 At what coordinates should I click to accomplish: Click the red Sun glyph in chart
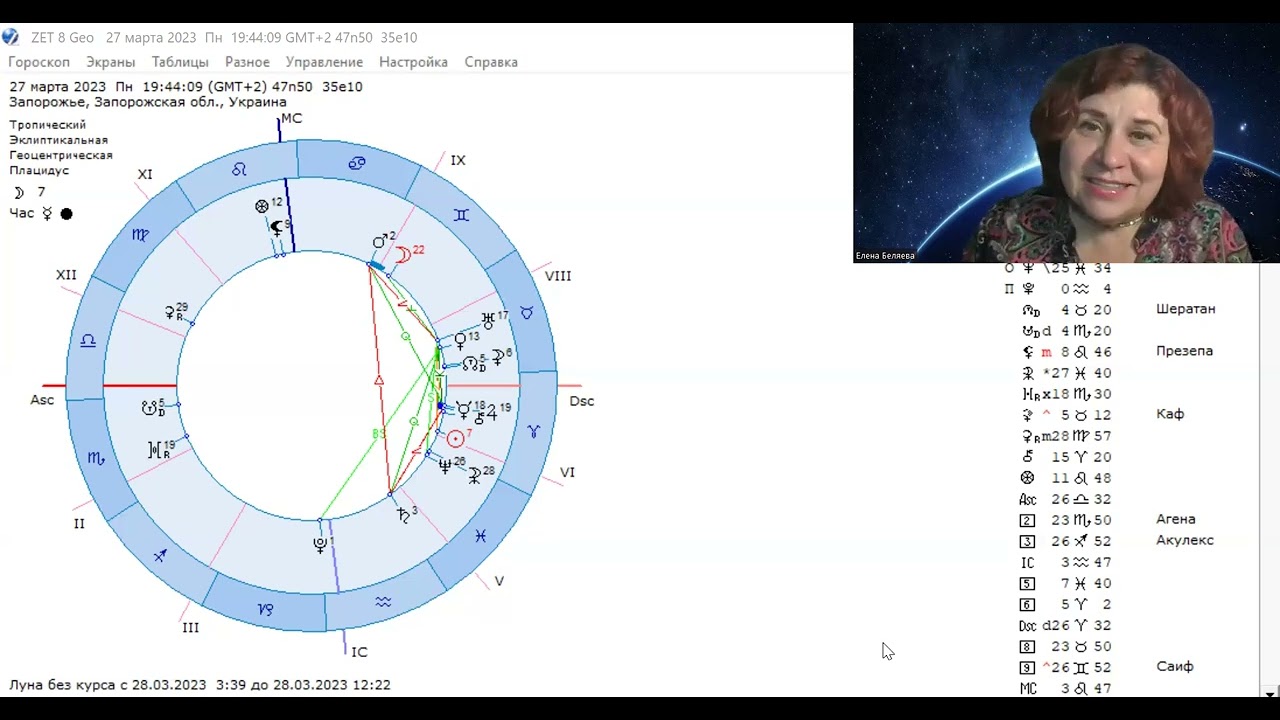[455, 438]
